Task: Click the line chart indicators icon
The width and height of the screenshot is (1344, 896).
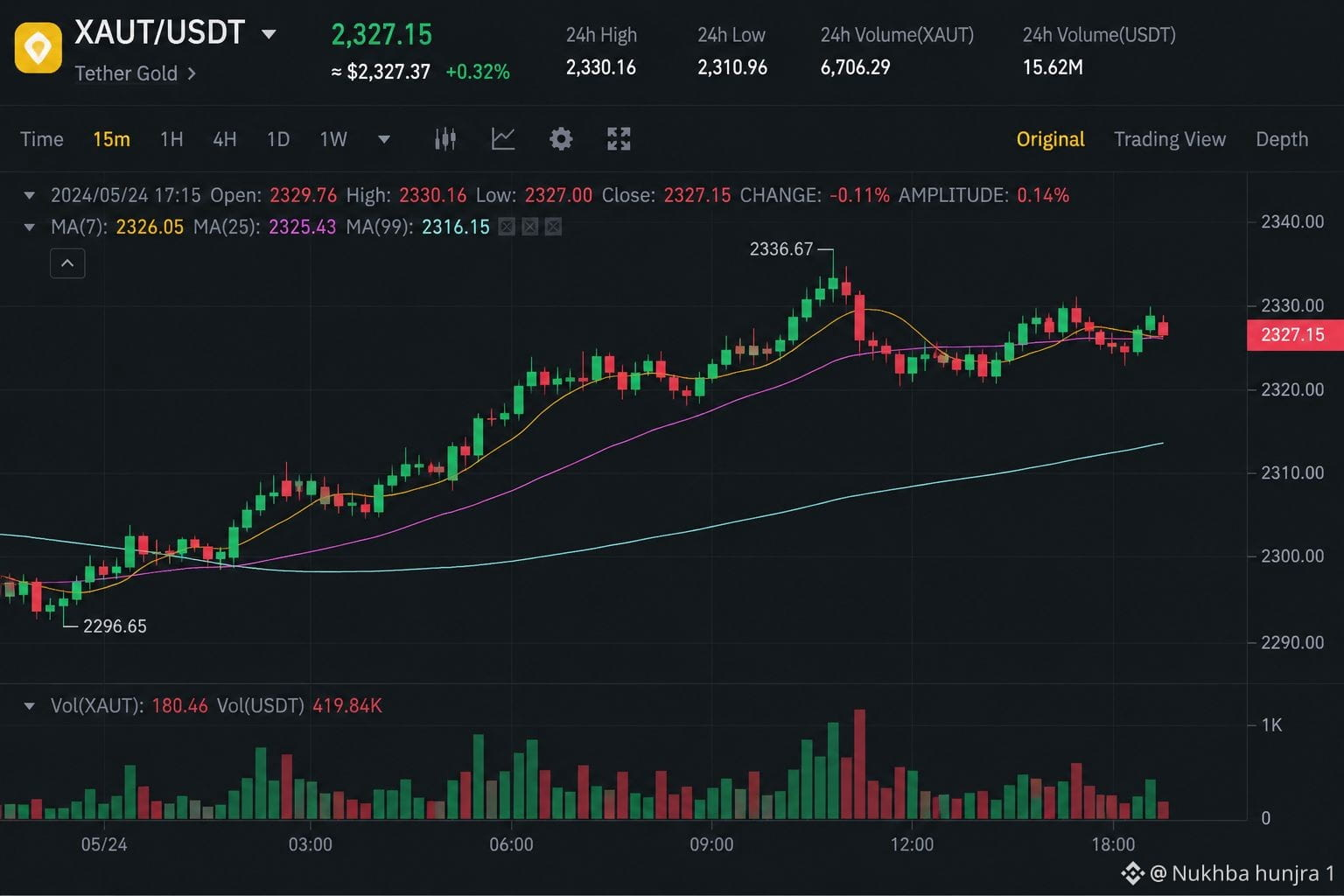Action: click(503, 138)
